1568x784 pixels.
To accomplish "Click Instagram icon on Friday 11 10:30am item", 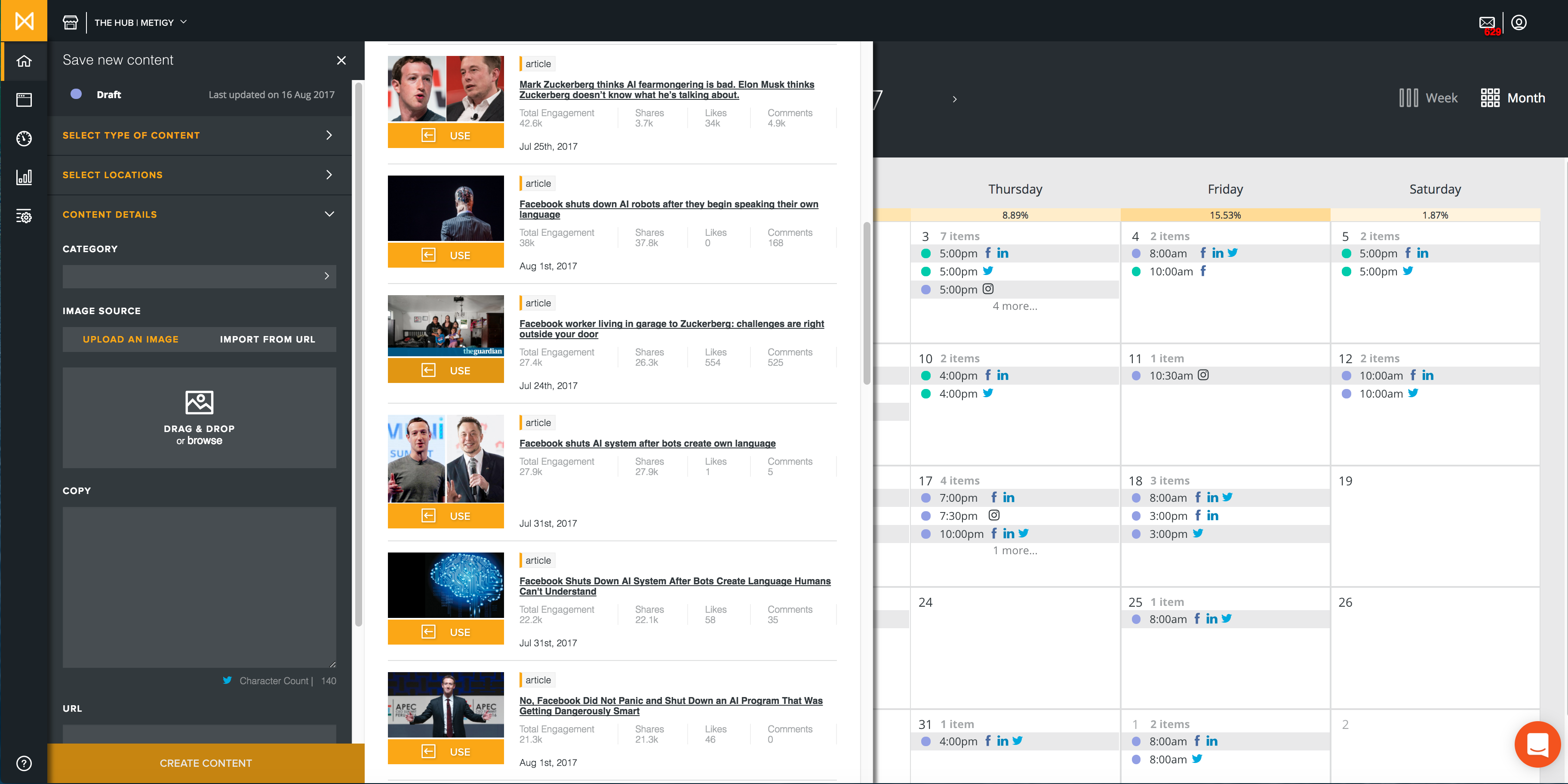I will click(1203, 375).
